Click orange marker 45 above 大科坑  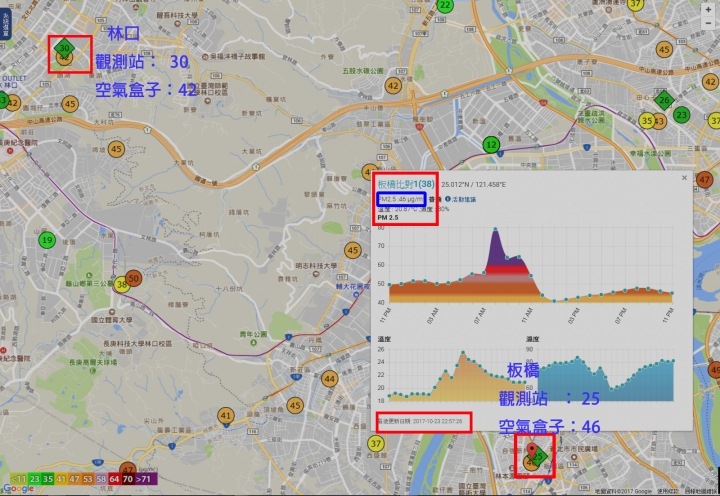(70, 104)
